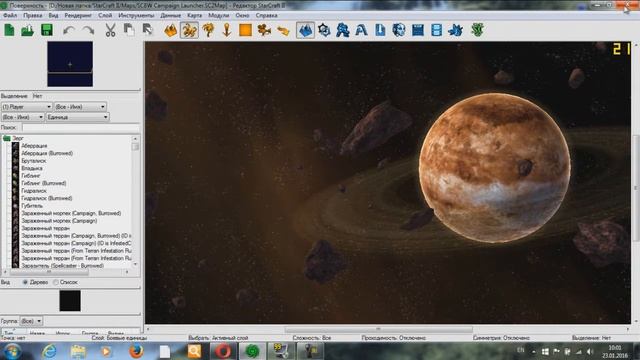
Task: Open Opera from the taskbar
Action: click(222, 351)
